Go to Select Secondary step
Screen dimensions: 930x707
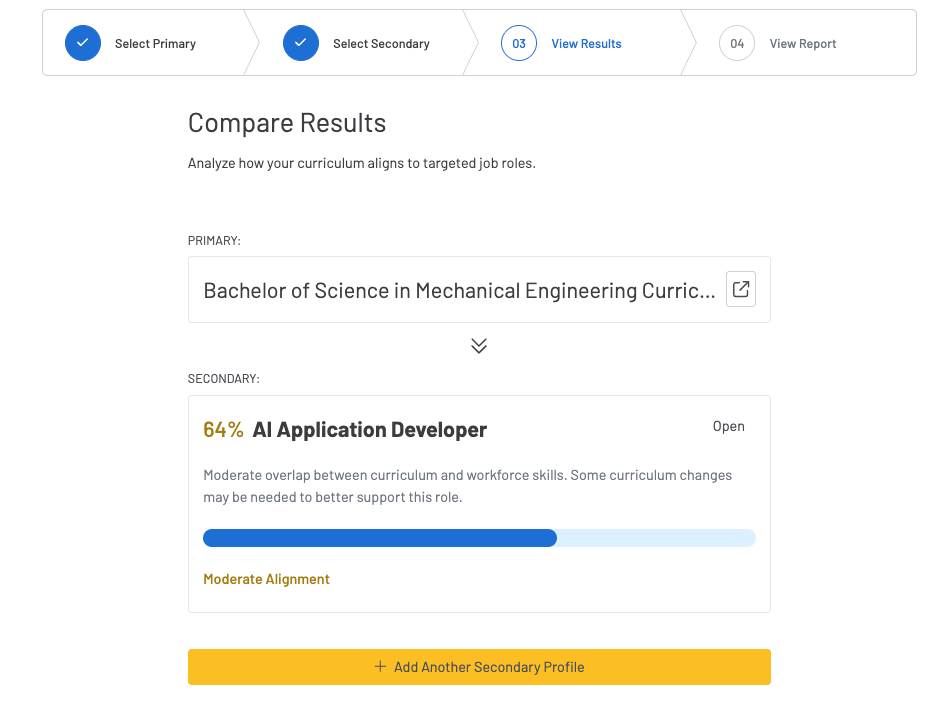click(x=381, y=44)
